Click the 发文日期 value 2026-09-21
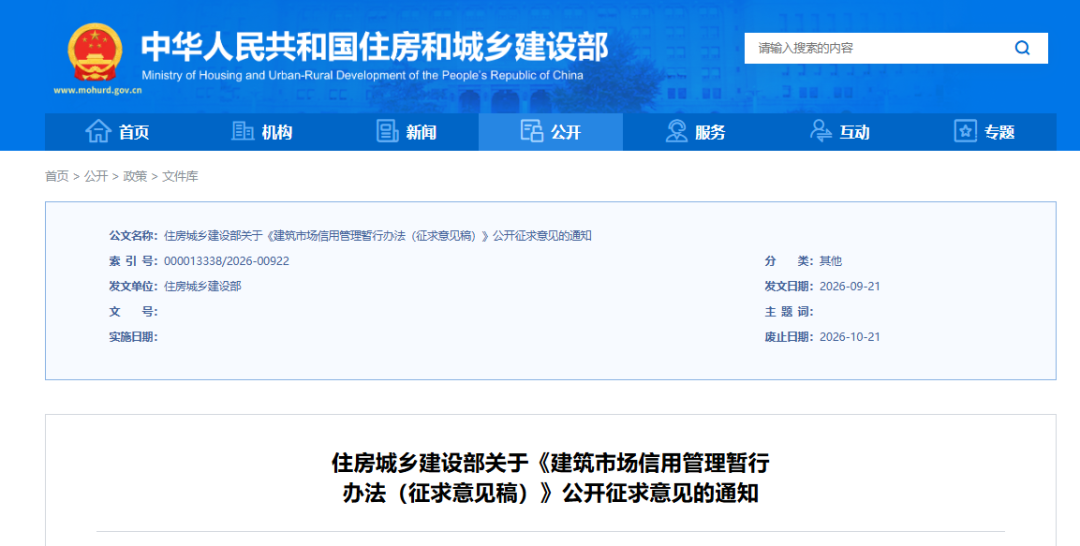Screen dimensions: 1080x546 [850, 286]
